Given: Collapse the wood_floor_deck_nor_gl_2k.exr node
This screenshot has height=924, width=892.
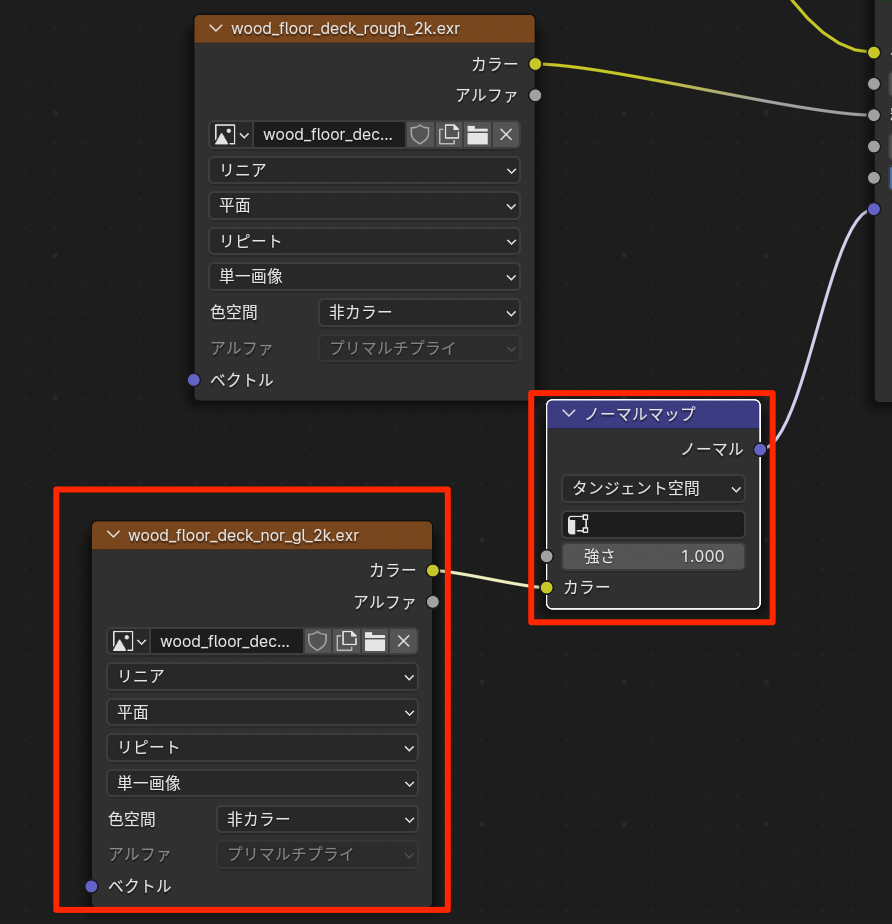Looking at the screenshot, I should (112, 535).
